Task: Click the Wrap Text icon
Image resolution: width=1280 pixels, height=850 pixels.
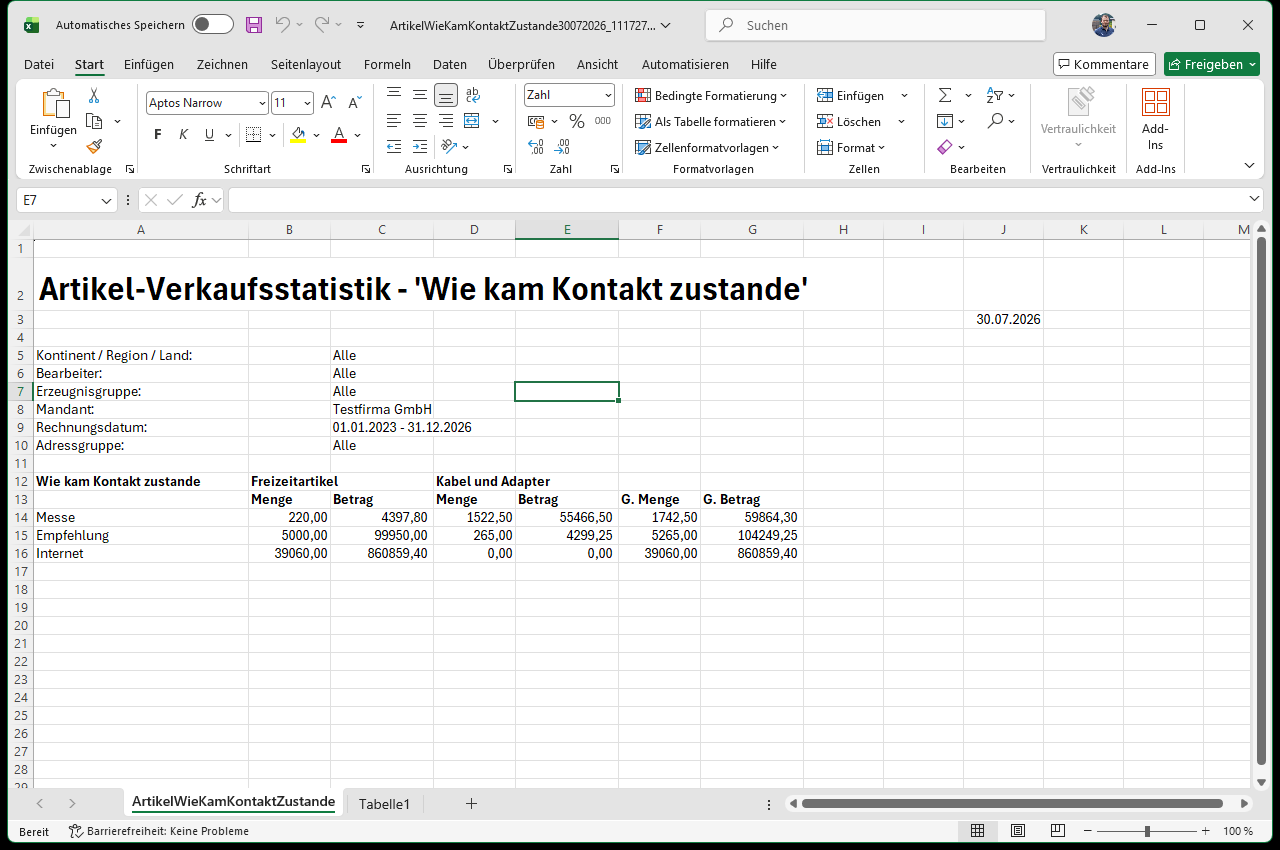Action: (473, 95)
